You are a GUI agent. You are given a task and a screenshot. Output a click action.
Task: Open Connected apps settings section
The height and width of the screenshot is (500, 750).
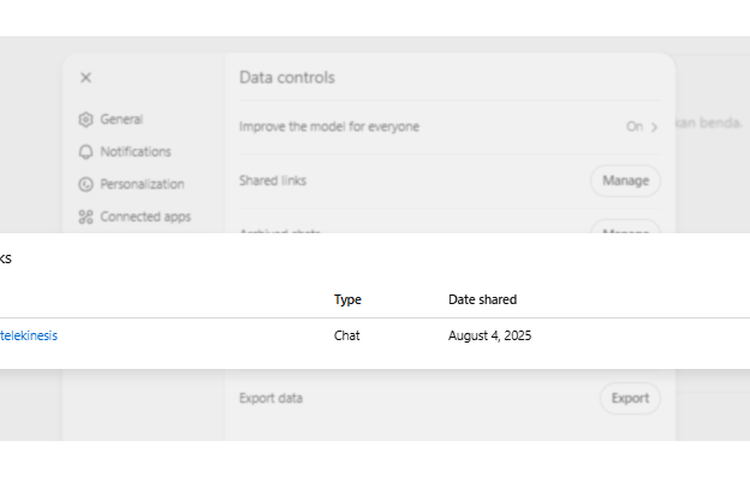145,217
